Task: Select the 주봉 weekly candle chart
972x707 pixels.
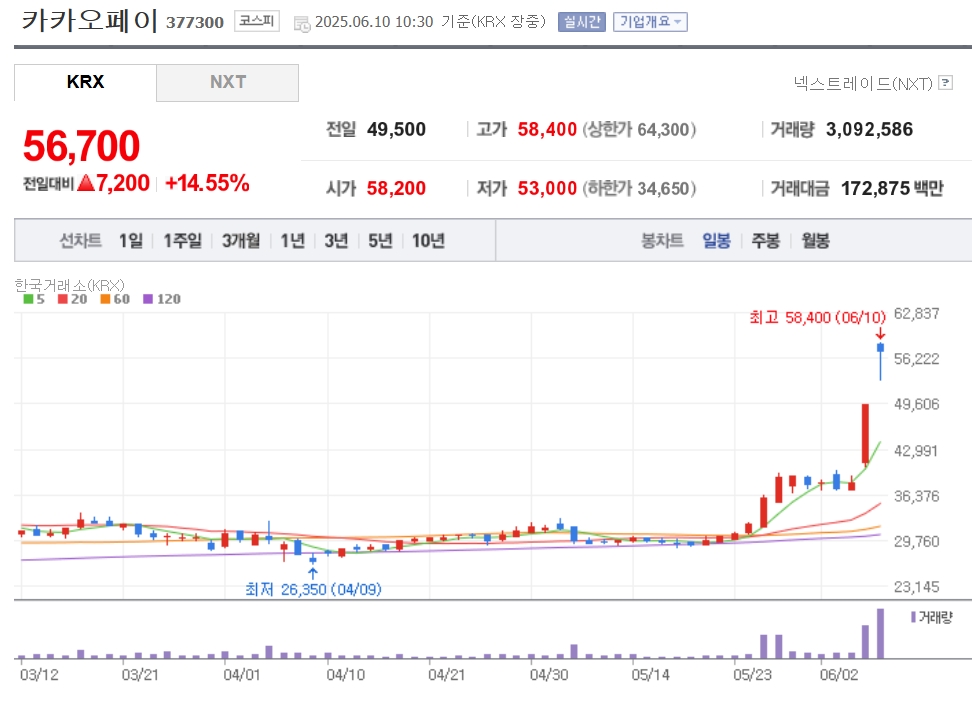Action: coord(766,240)
